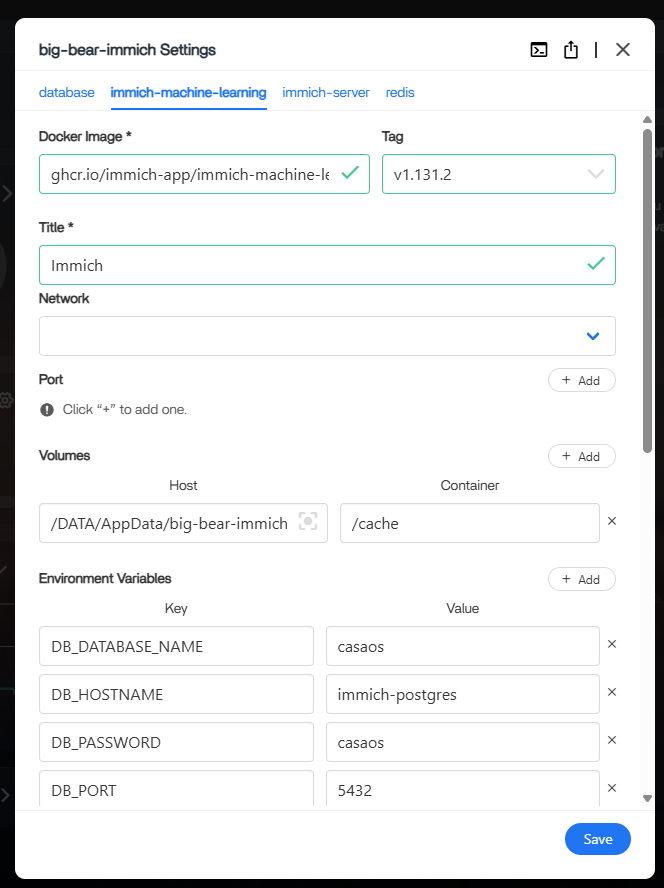Click the export/share icon in header
The height and width of the screenshot is (888, 664).
[x=571, y=50]
